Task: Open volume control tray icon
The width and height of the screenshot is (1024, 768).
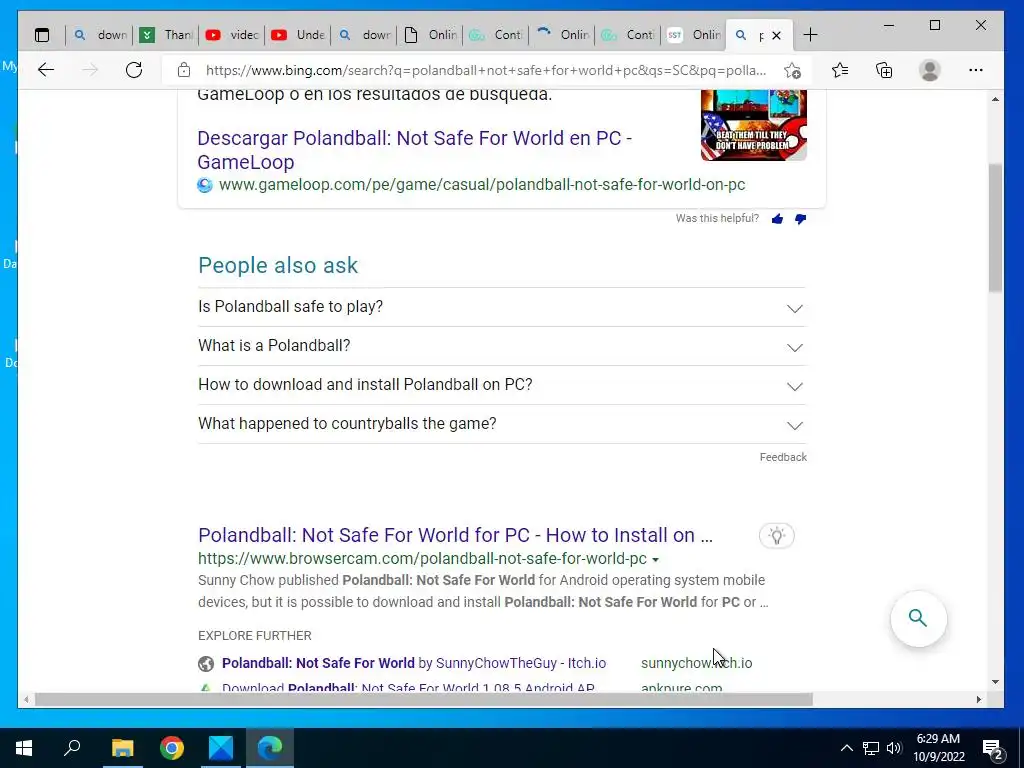Action: coord(894,748)
